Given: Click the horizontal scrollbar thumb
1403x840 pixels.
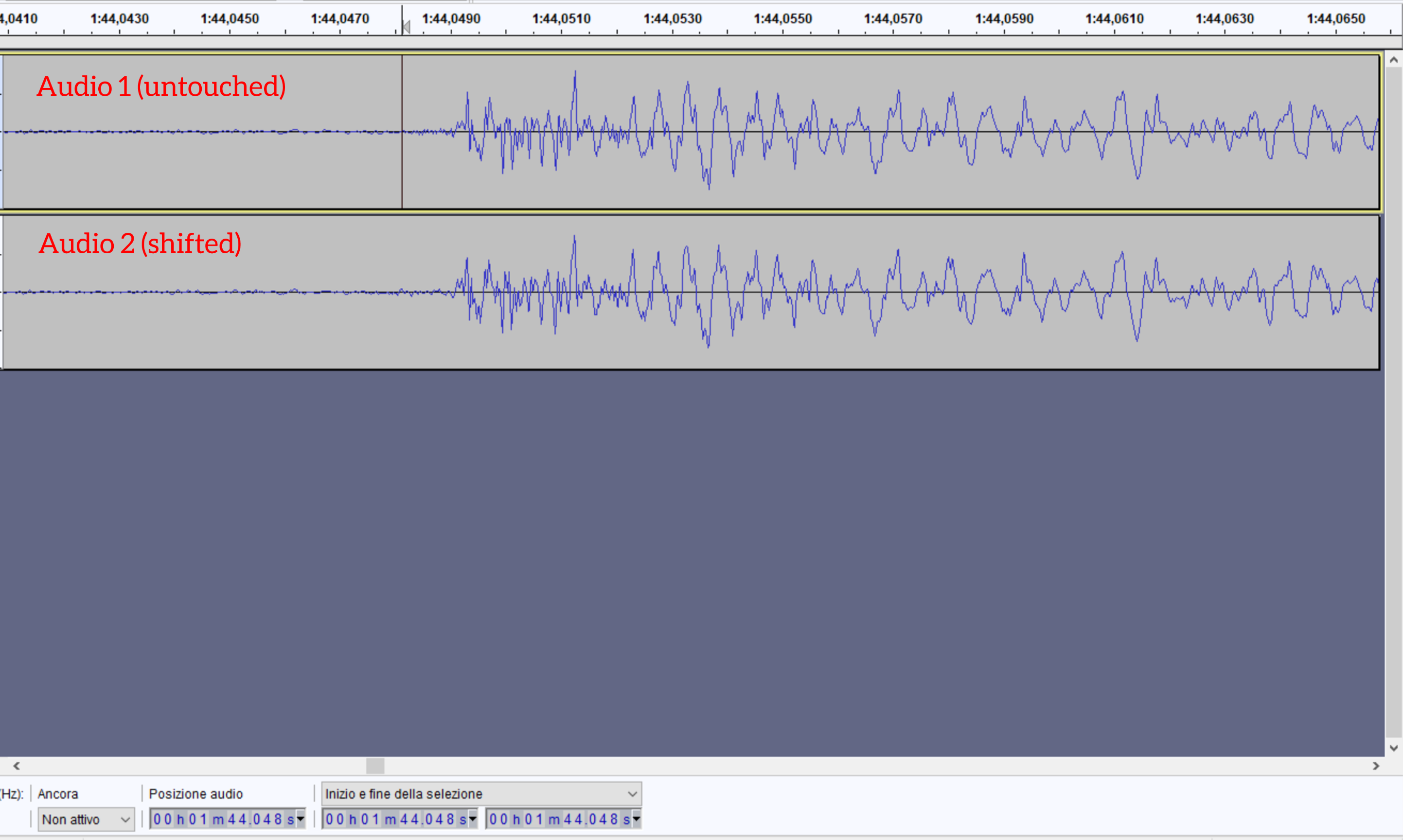Looking at the screenshot, I should click(x=375, y=766).
